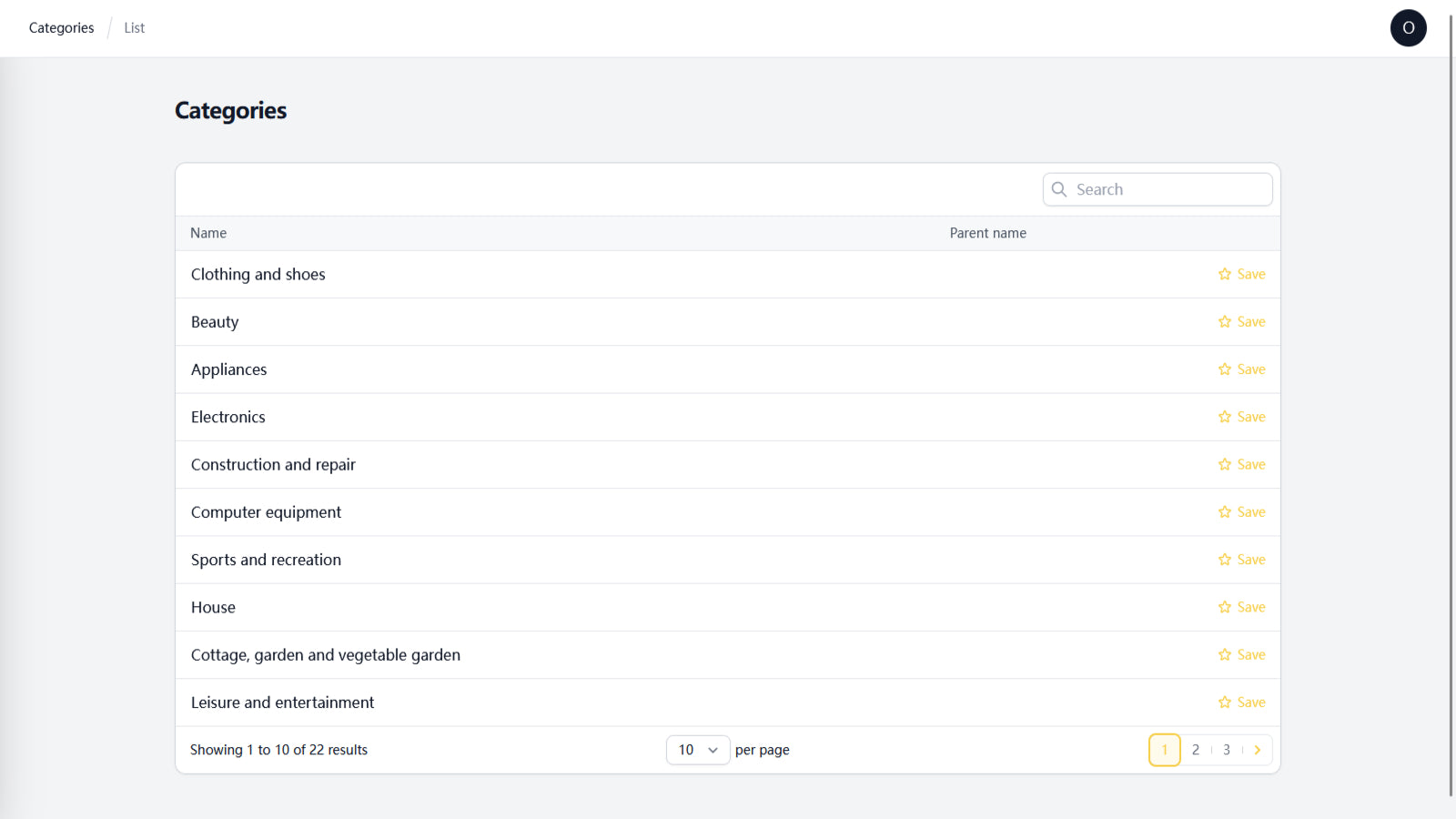
Task: Click the Beauty name cell
Action: coord(215,322)
